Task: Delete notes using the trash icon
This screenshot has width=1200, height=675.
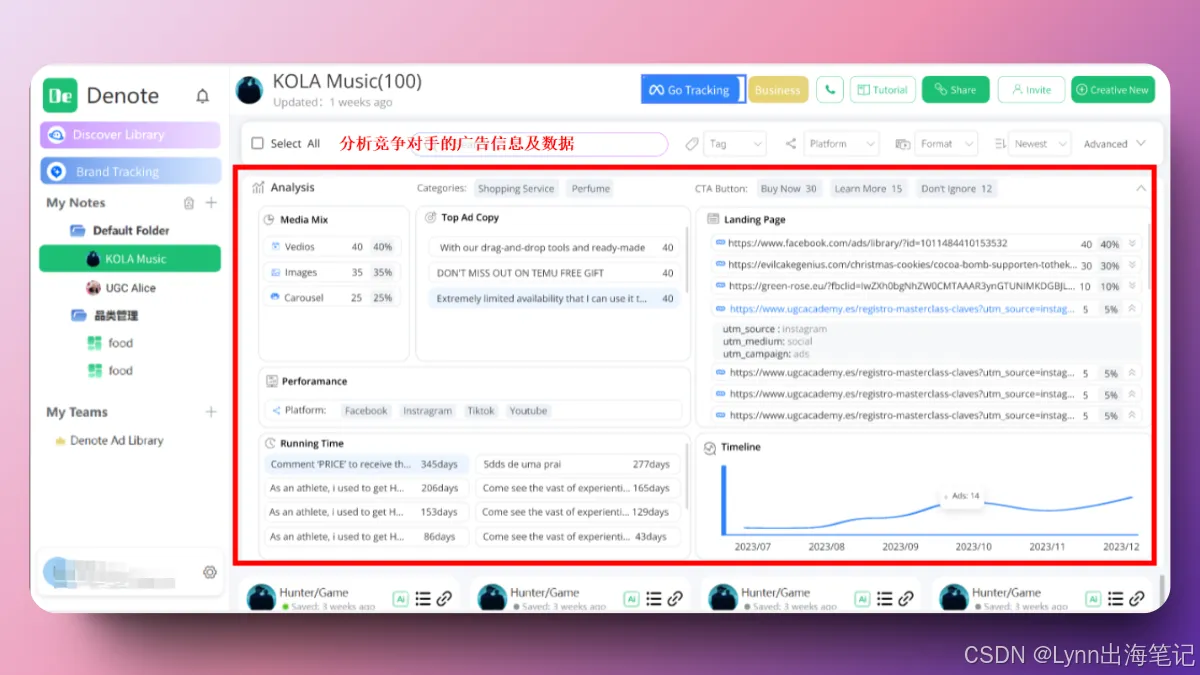Action: 189,203
